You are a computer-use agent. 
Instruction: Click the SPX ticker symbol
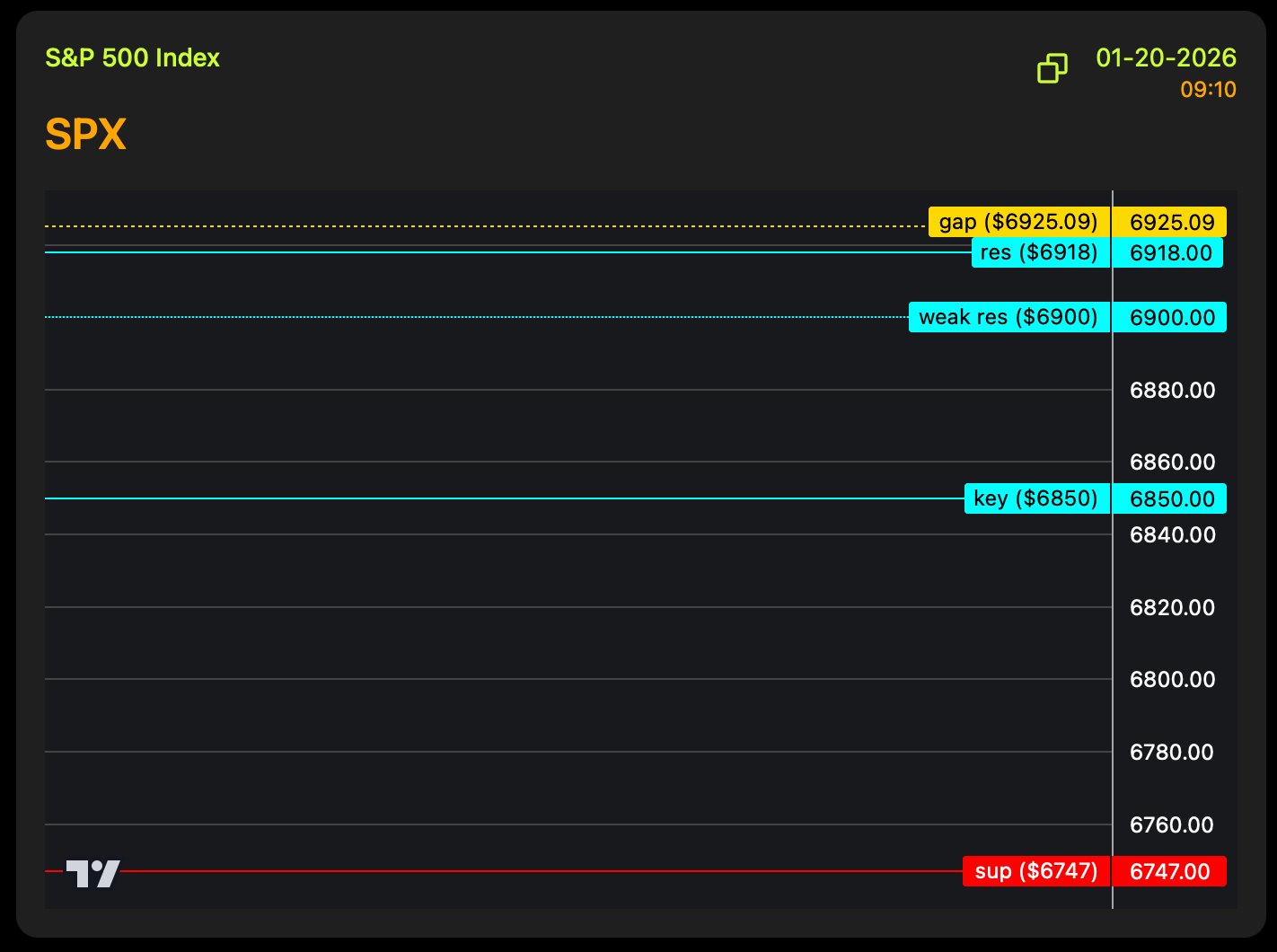coord(85,135)
